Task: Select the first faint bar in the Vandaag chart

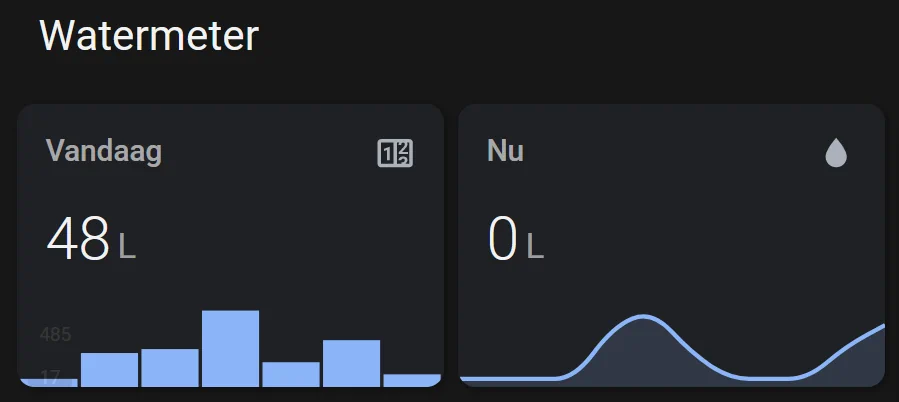Action: tap(49, 383)
